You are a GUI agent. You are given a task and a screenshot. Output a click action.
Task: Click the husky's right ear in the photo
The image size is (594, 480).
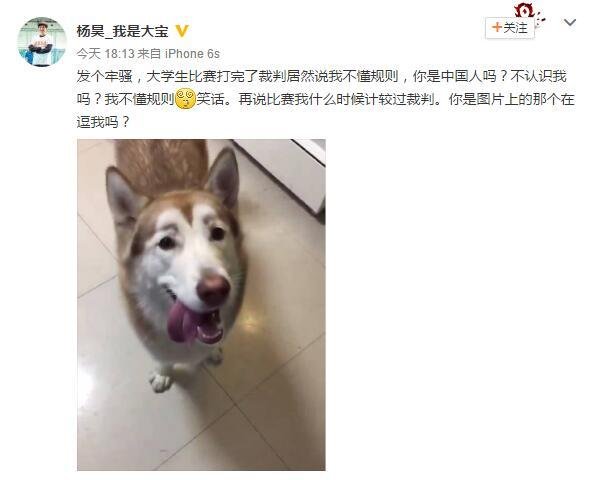[x=224, y=177]
